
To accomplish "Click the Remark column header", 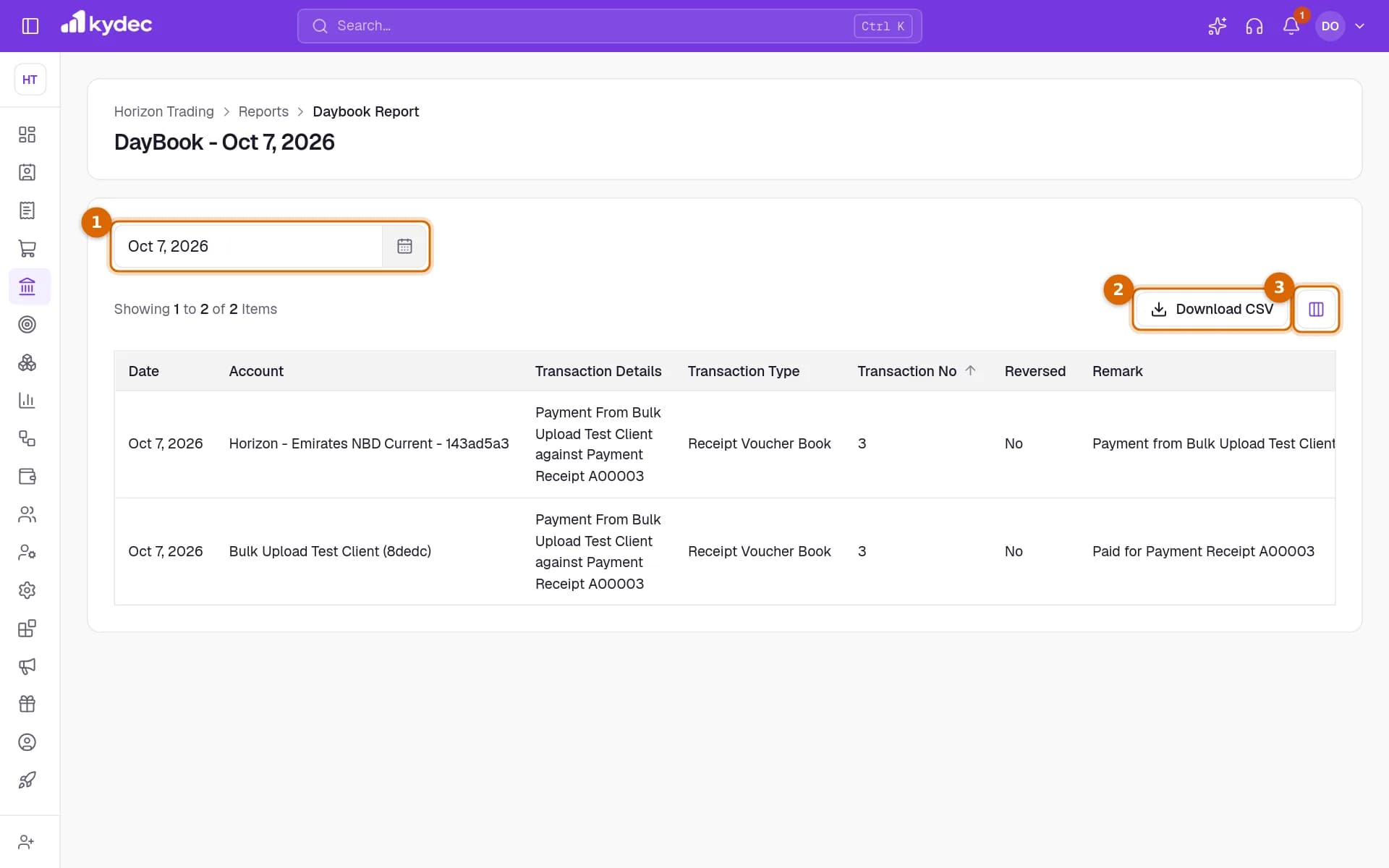I will tap(1117, 371).
